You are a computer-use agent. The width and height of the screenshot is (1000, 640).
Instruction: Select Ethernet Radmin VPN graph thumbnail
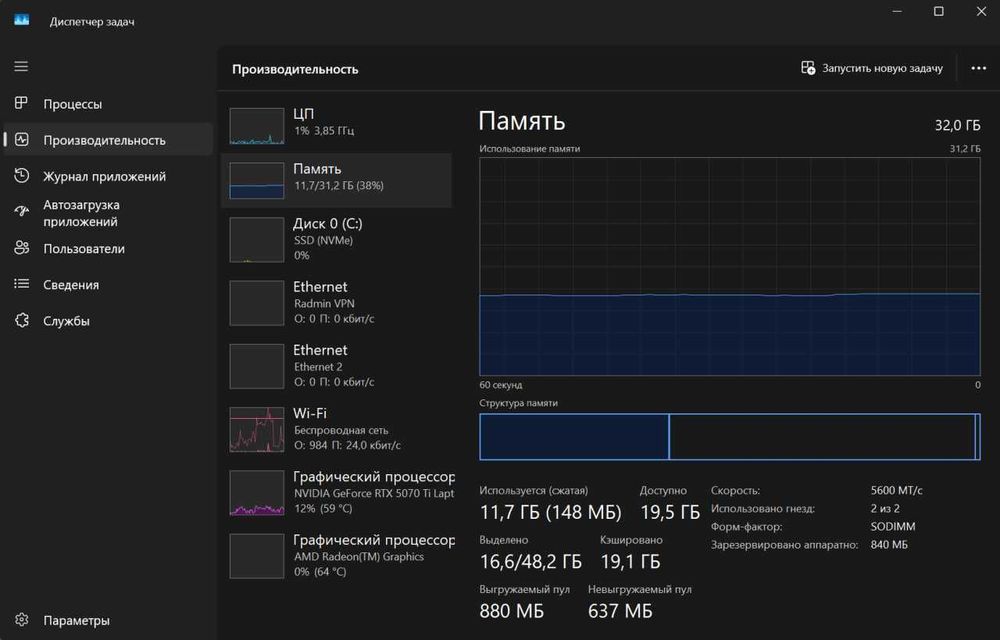point(256,303)
